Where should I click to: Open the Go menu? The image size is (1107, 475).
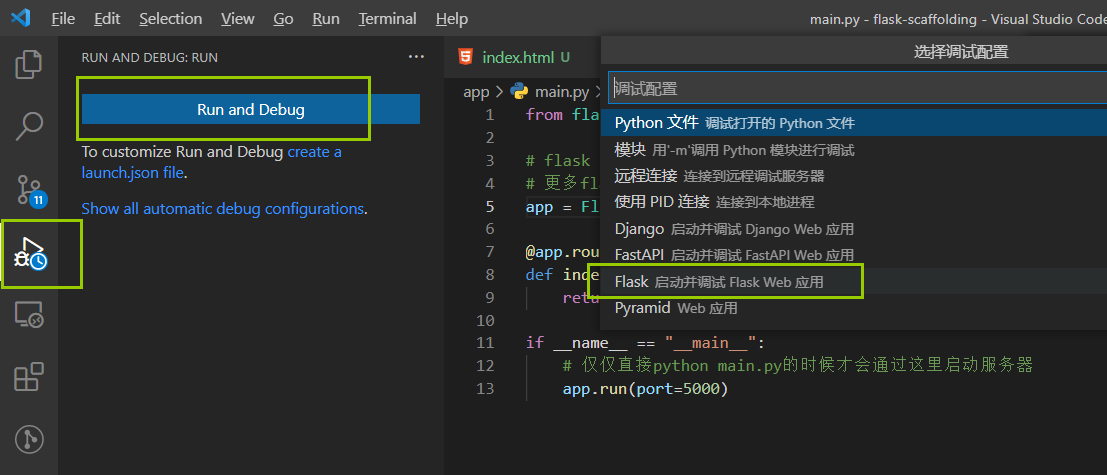(x=283, y=19)
